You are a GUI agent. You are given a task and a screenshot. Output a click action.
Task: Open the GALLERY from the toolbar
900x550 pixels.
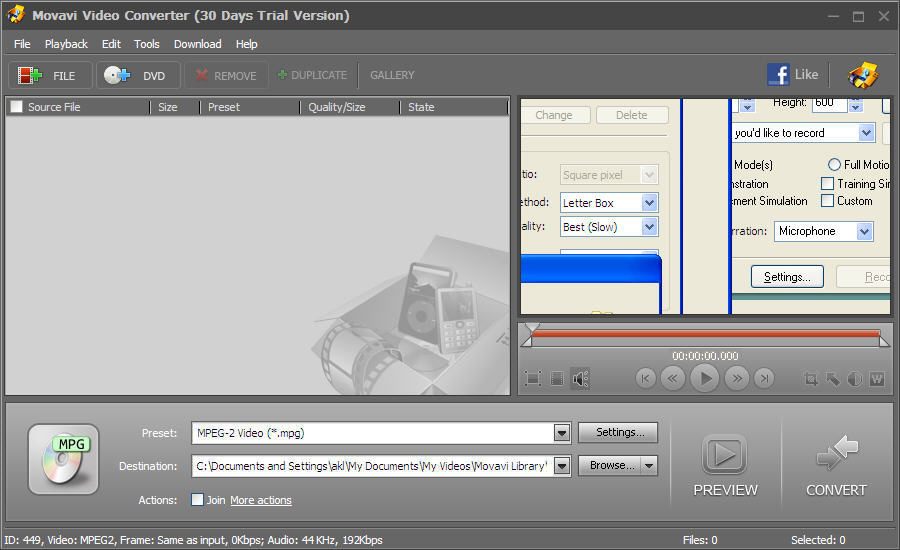coord(392,75)
